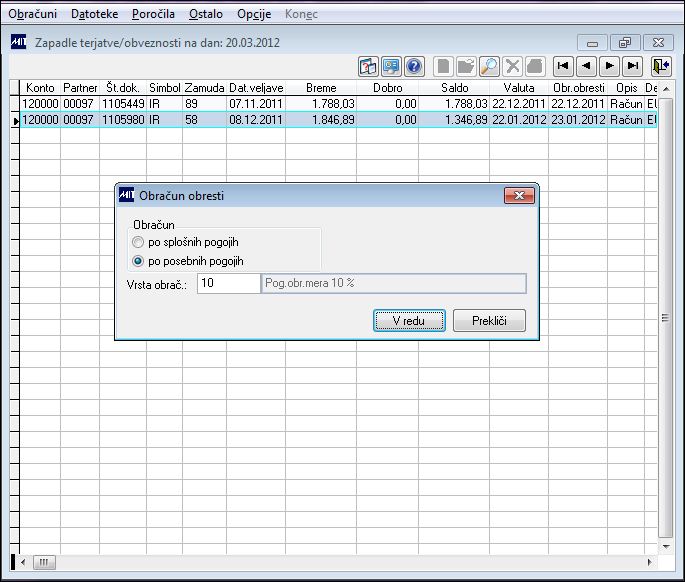
Task: Click the Vrsta obrač. input field
Action: coord(228,283)
